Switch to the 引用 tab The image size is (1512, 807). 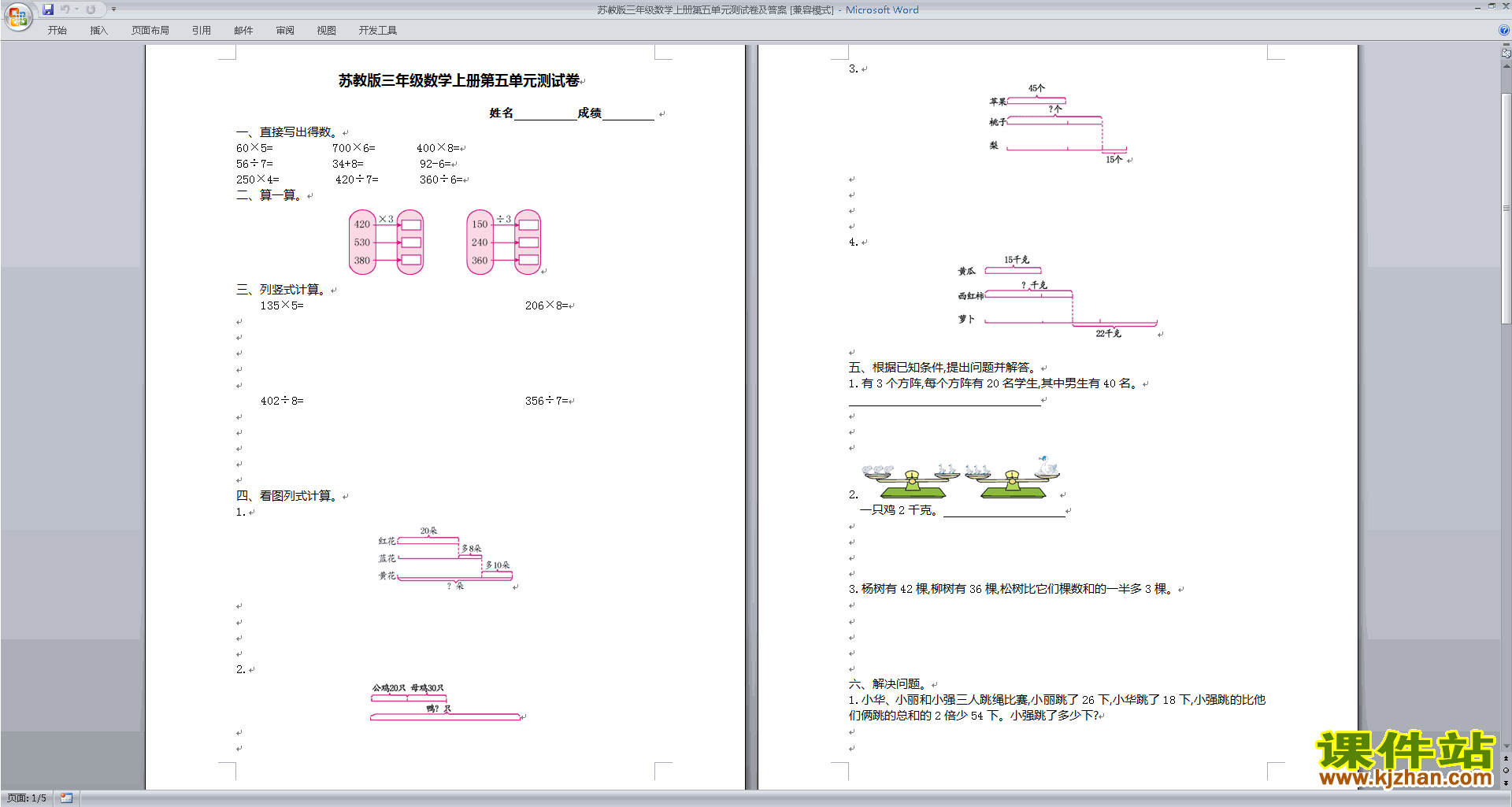pyautogui.click(x=202, y=31)
